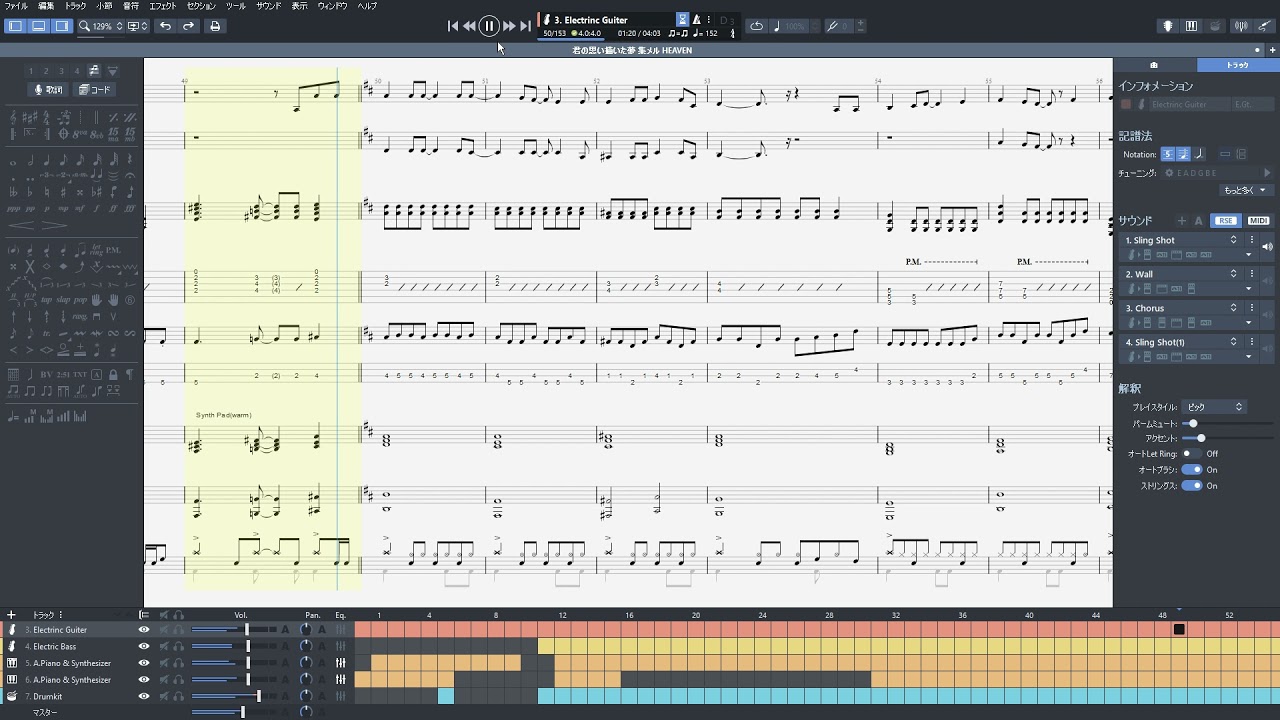Open the 2. Wall sound selector
The image size is (1280, 720).
tap(1181, 274)
